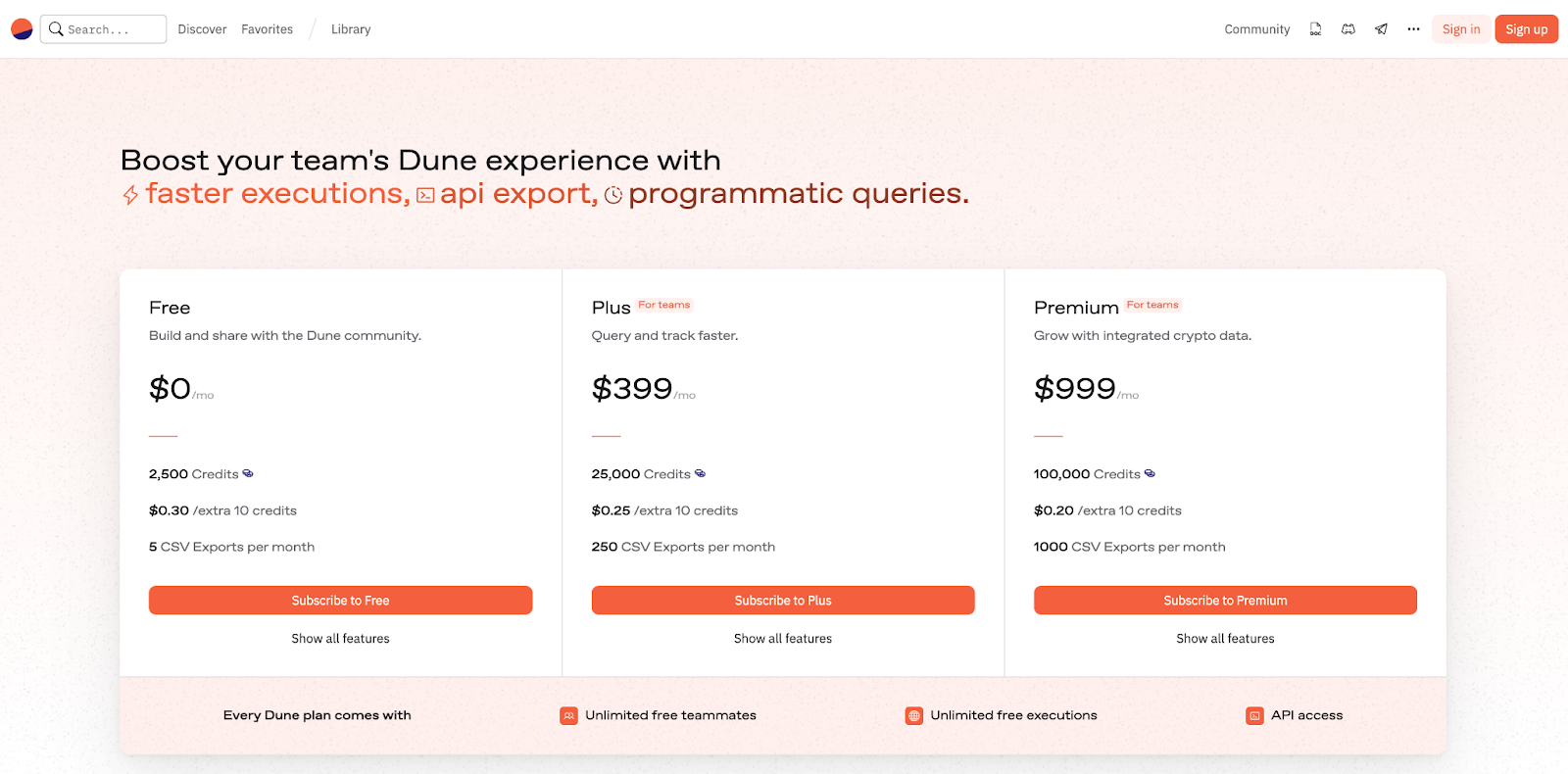The image size is (1568, 774).
Task: Click the For teams badge on Premium
Action: point(1152,305)
